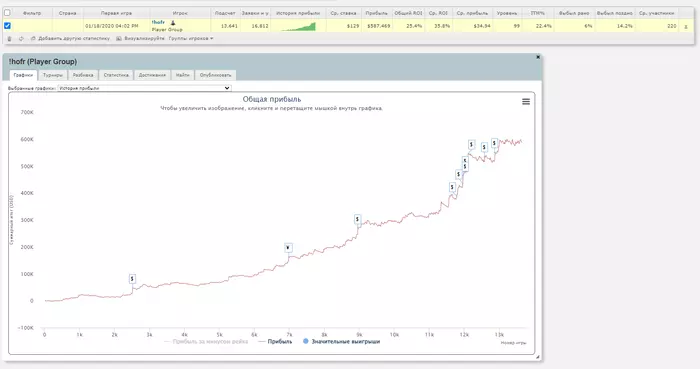The width and height of the screenshot is (700, 369).
Task: Open the 'История прибыли' chart dropdown
Action: click(144, 88)
